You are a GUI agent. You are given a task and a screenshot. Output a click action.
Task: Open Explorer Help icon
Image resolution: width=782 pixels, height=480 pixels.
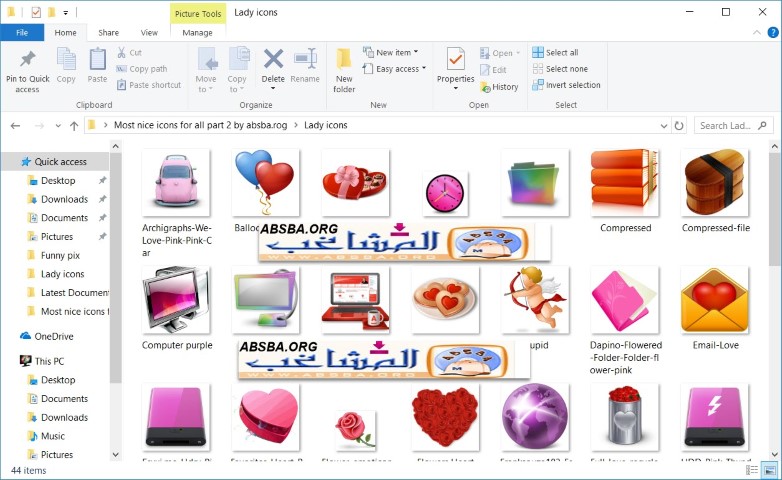point(773,32)
